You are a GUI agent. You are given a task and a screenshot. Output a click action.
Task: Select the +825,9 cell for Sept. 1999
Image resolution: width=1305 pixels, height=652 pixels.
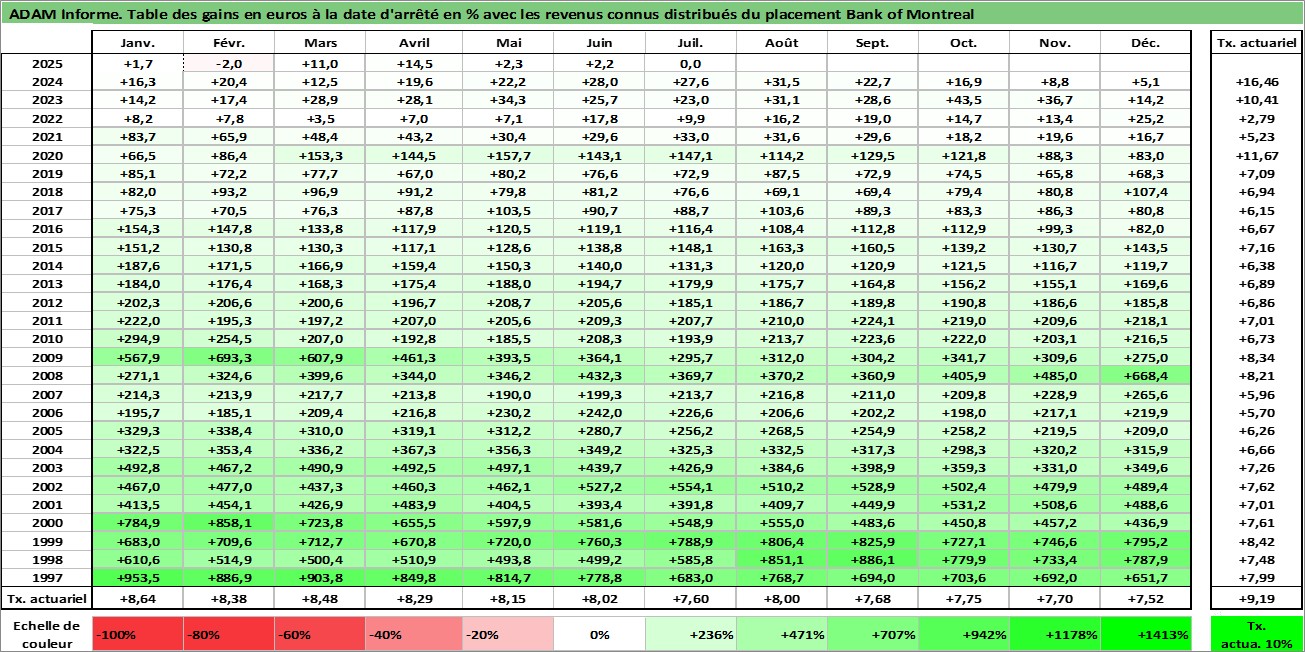pyautogui.click(x=874, y=541)
